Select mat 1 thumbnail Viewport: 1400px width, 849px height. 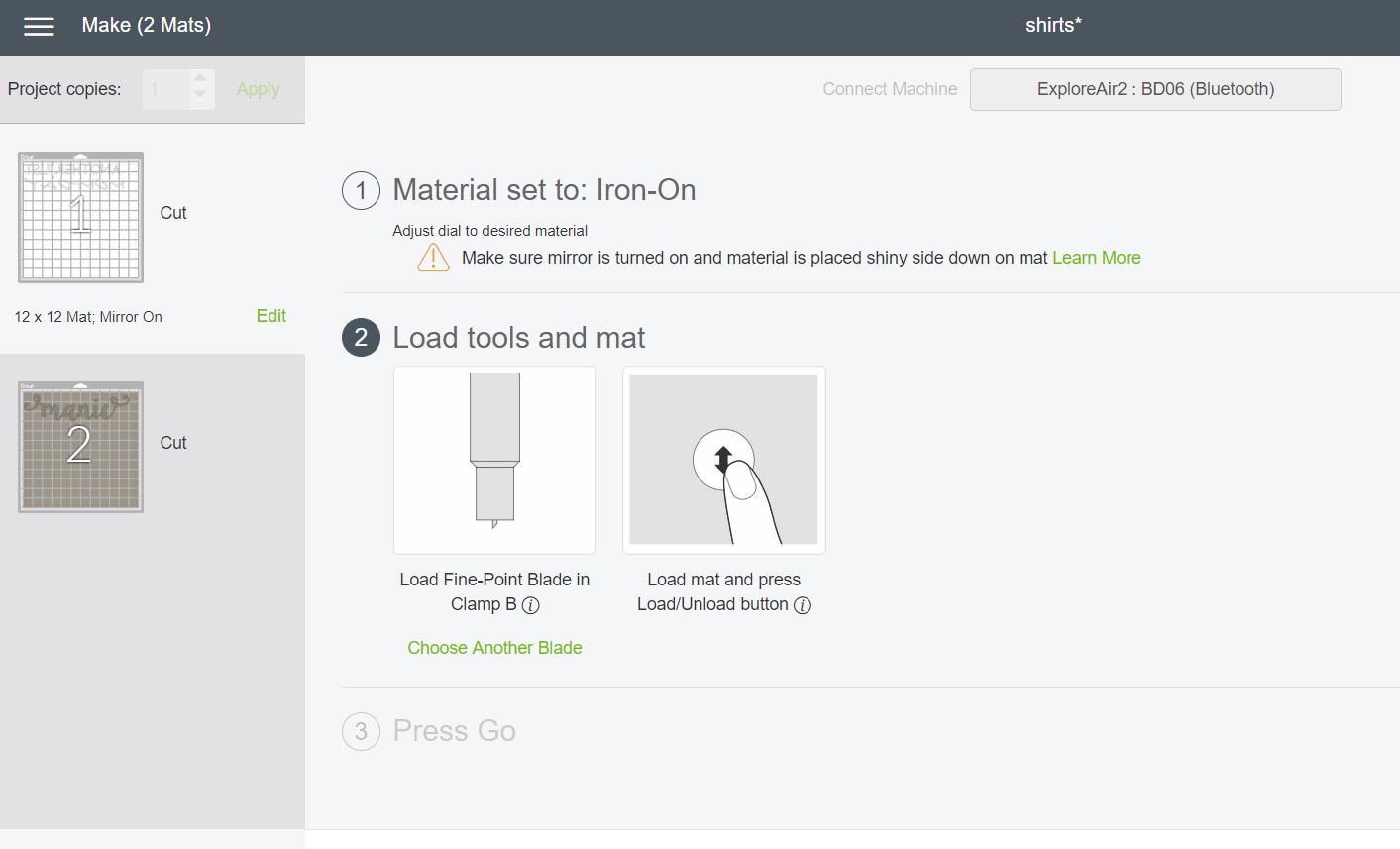(80, 217)
